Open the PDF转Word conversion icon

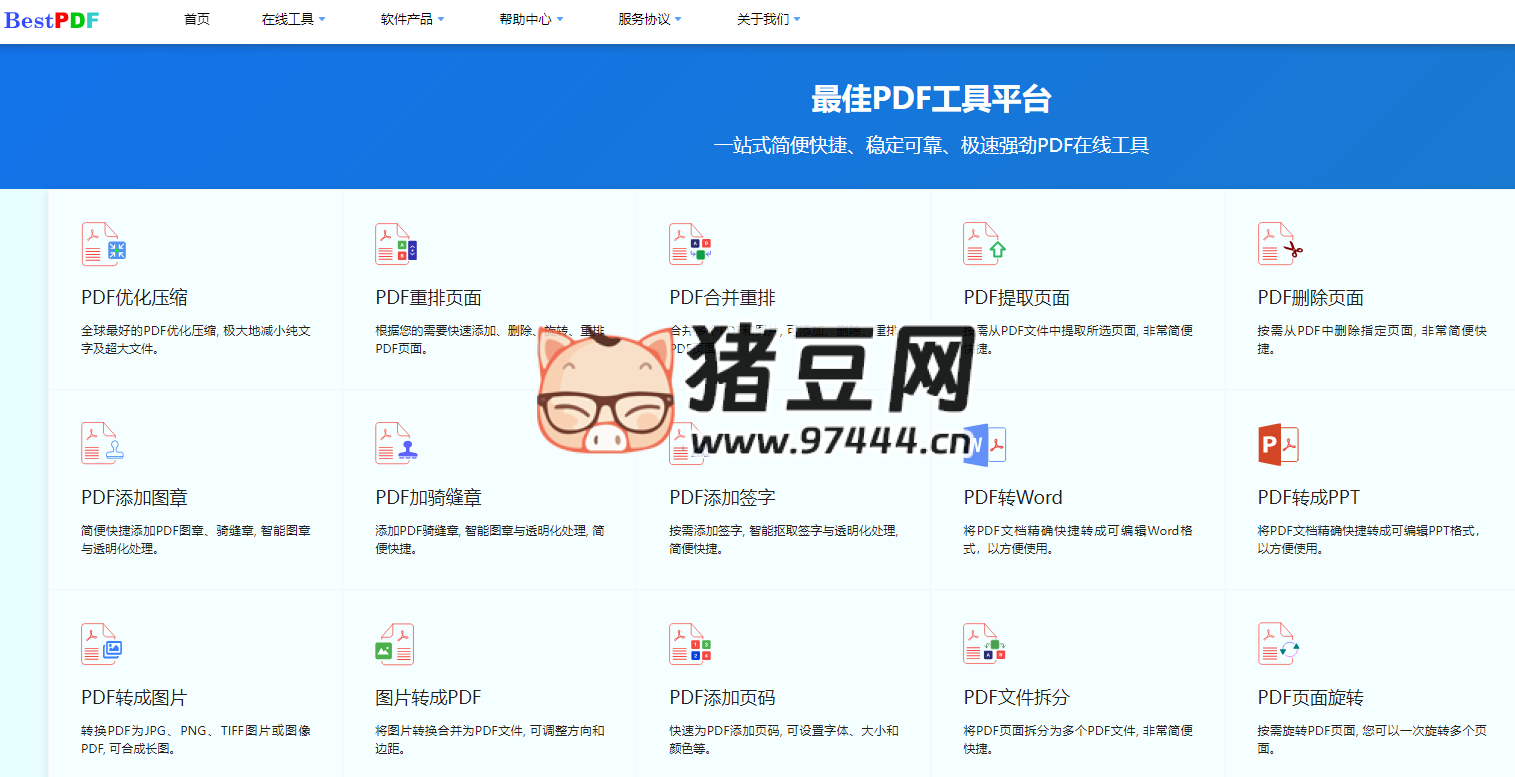[x=983, y=443]
